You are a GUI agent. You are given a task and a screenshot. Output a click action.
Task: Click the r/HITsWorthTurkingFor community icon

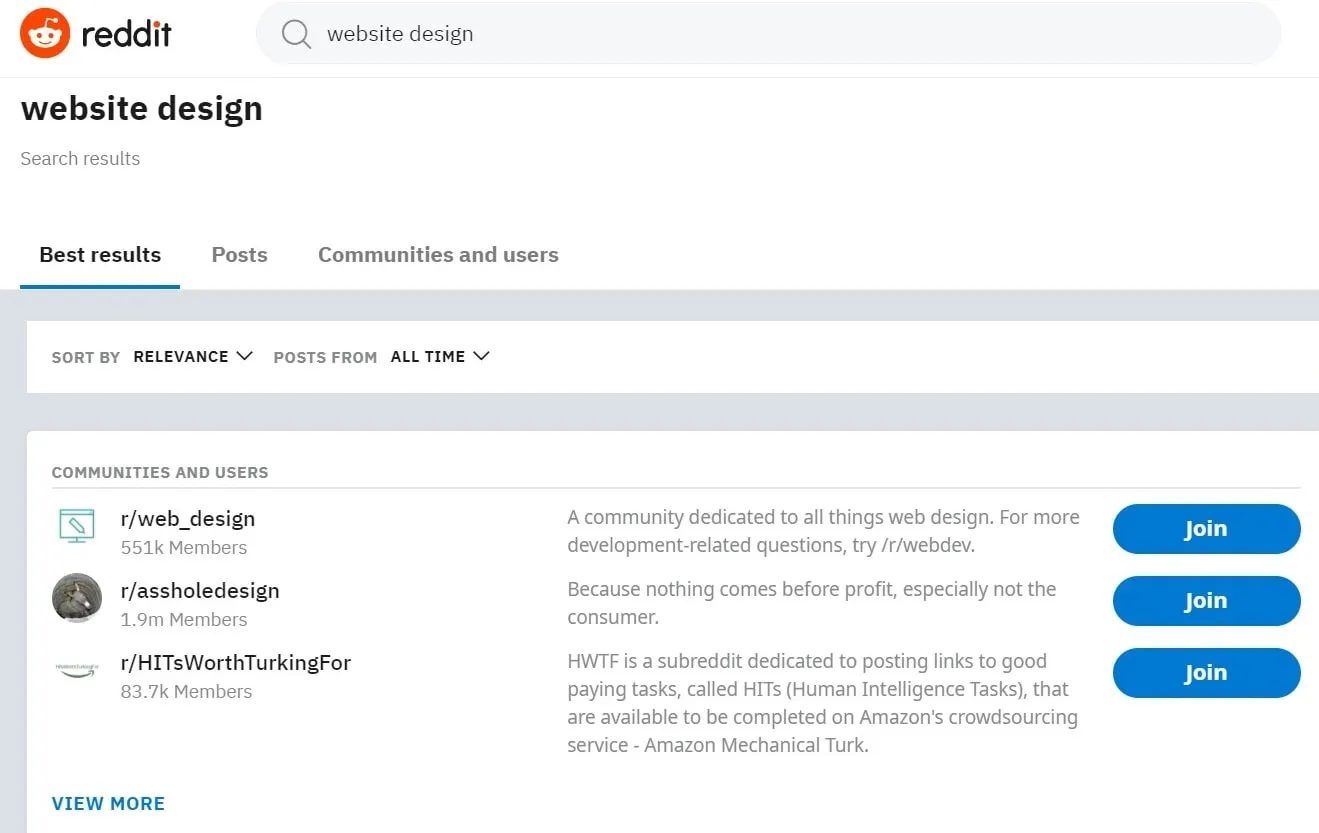(77, 671)
